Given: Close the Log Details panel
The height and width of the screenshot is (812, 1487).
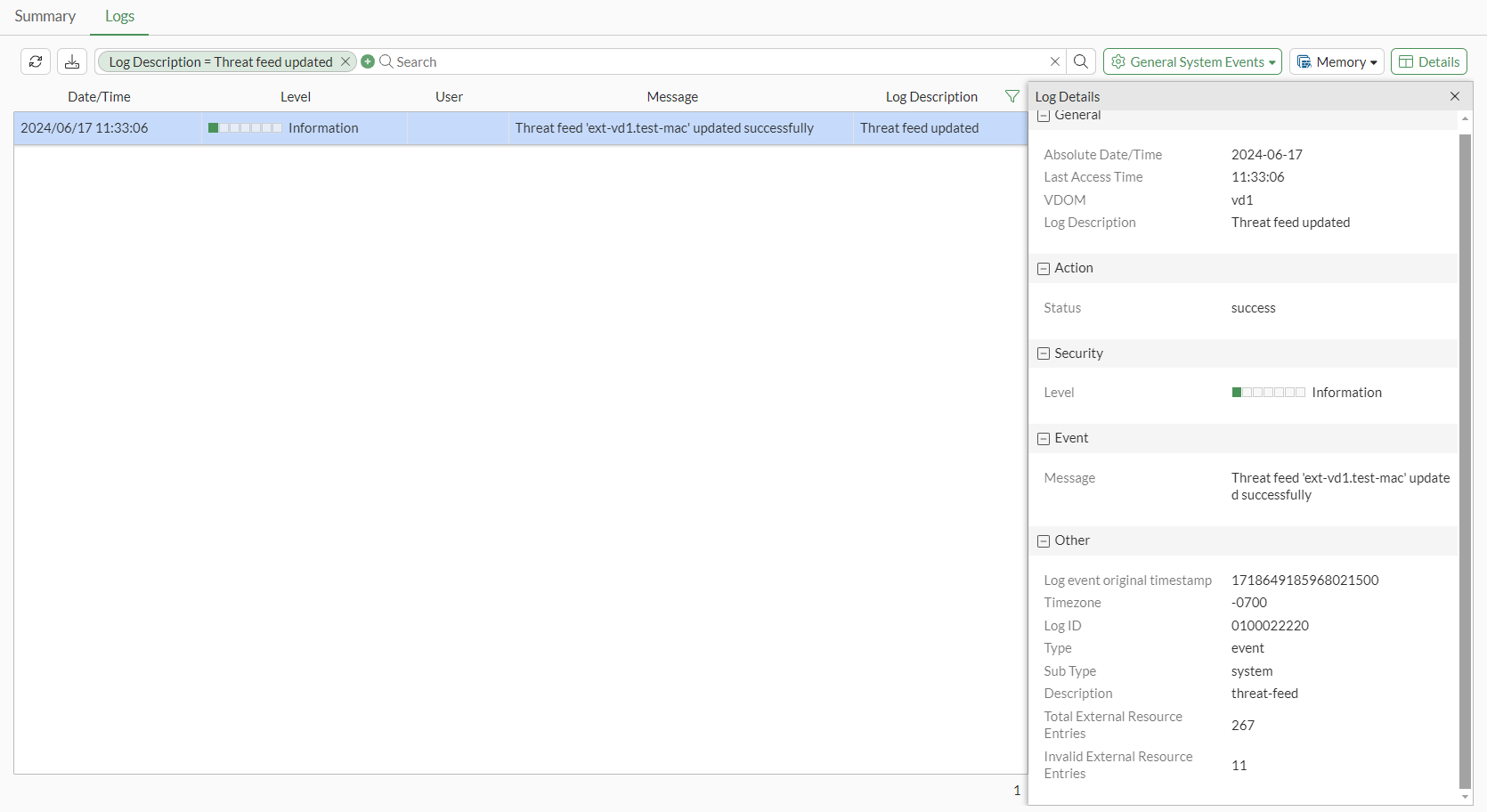Looking at the screenshot, I should (x=1455, y=96).
